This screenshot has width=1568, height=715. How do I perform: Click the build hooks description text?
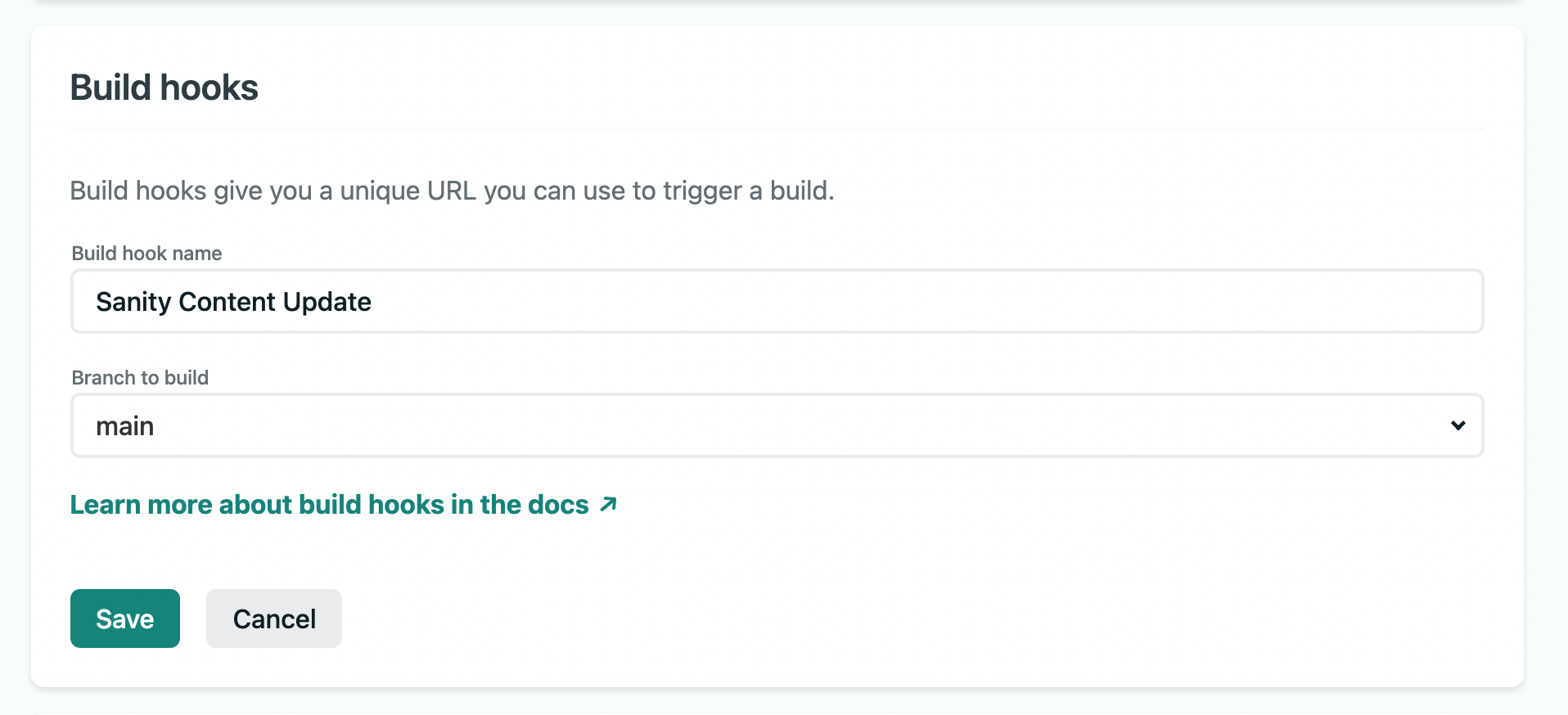[x=452, y=191]
